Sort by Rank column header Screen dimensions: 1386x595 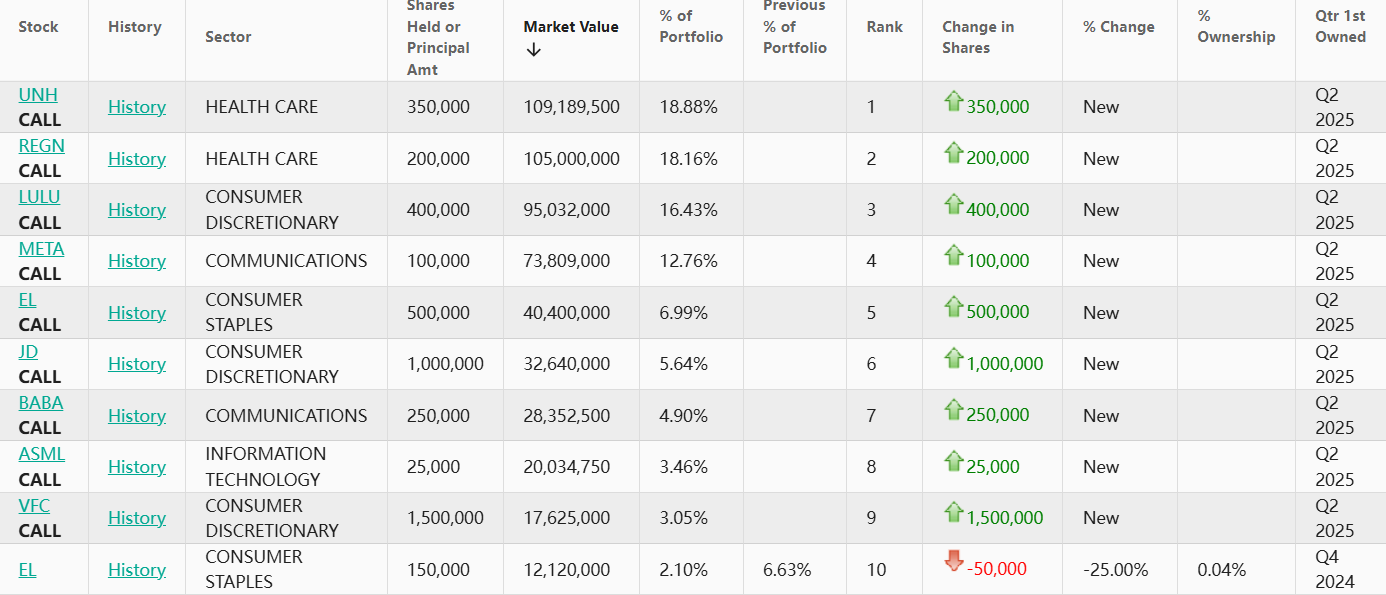pyautogui.click(x=884, y=27)
